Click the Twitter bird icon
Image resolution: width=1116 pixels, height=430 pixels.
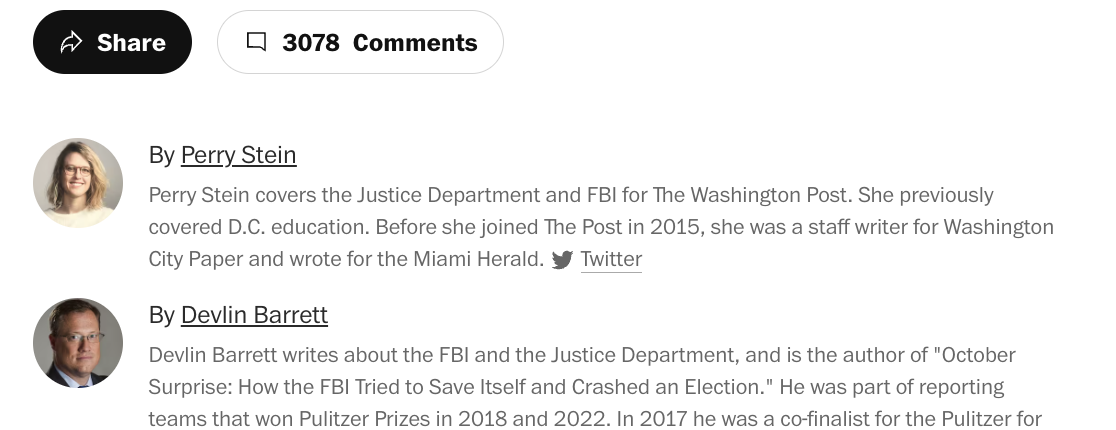point(562,260)
